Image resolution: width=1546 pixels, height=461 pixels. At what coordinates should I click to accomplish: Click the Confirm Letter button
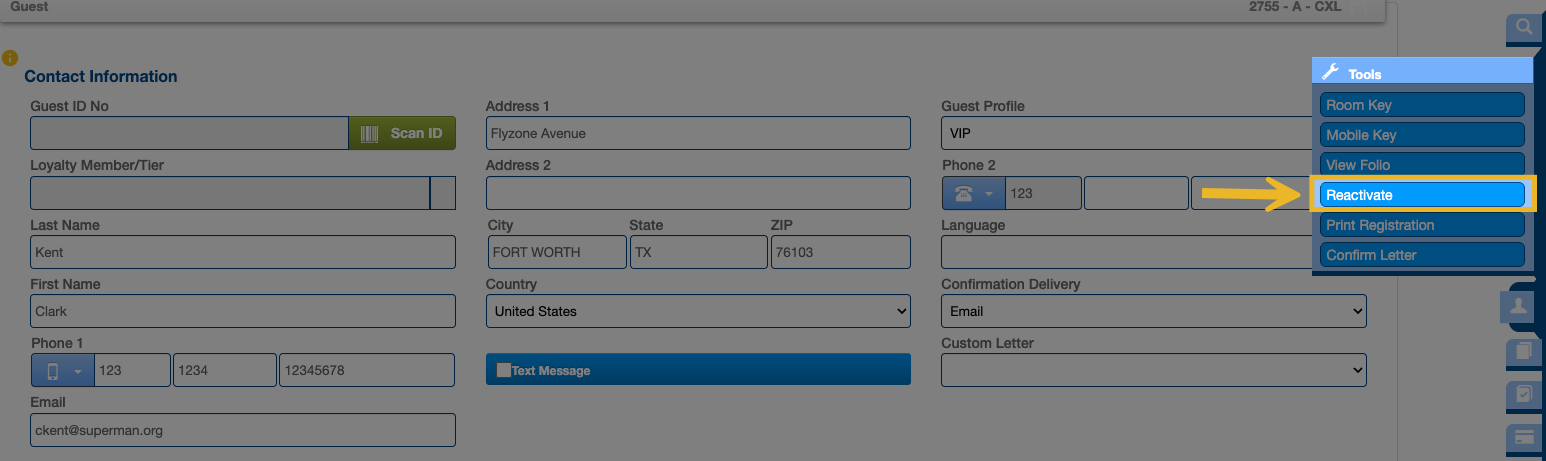pyautogui.click(x=1422, y=255)
